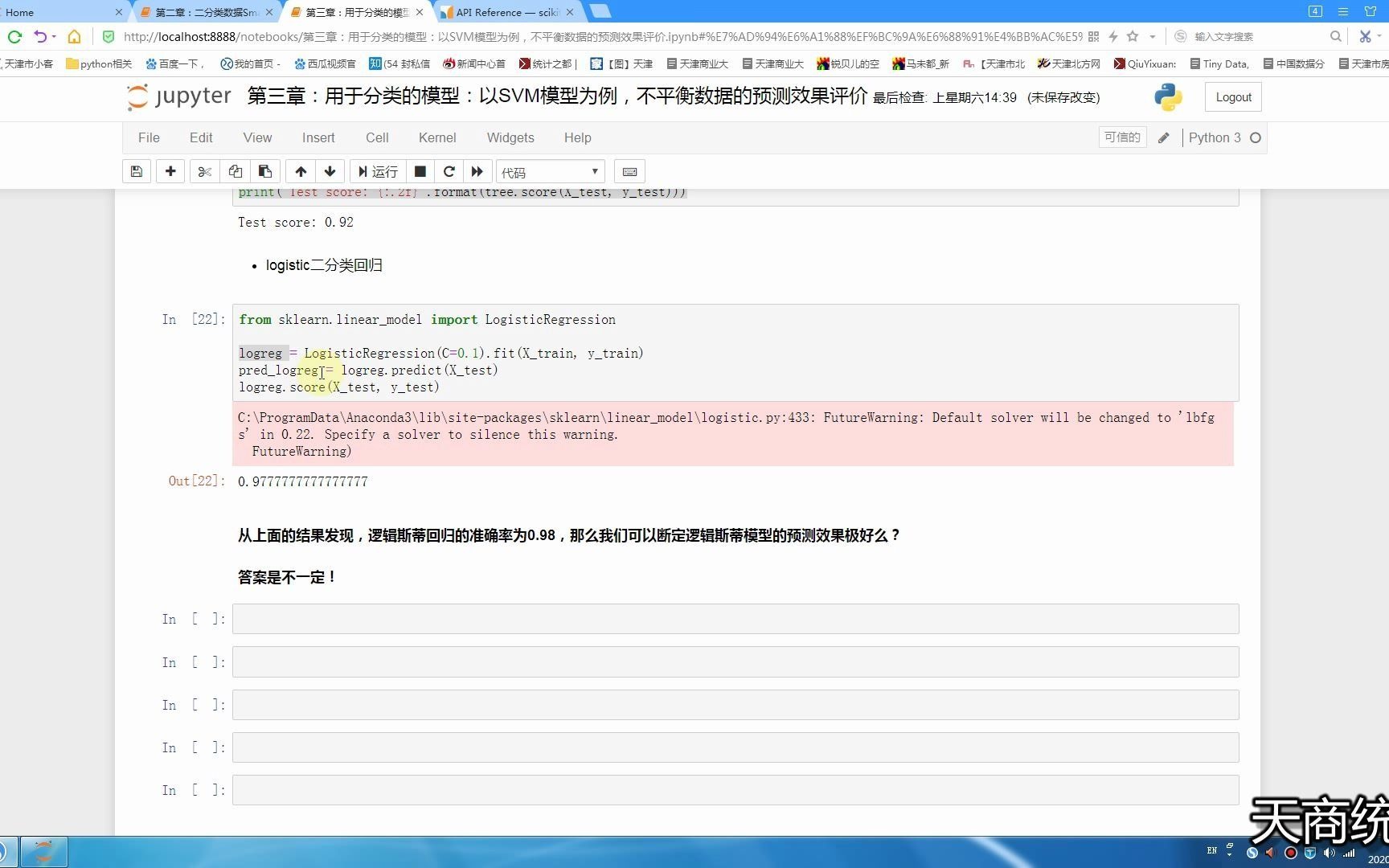
Task: Click the 'logistic二分类回归' bullet text
Action: pos(324,265)
